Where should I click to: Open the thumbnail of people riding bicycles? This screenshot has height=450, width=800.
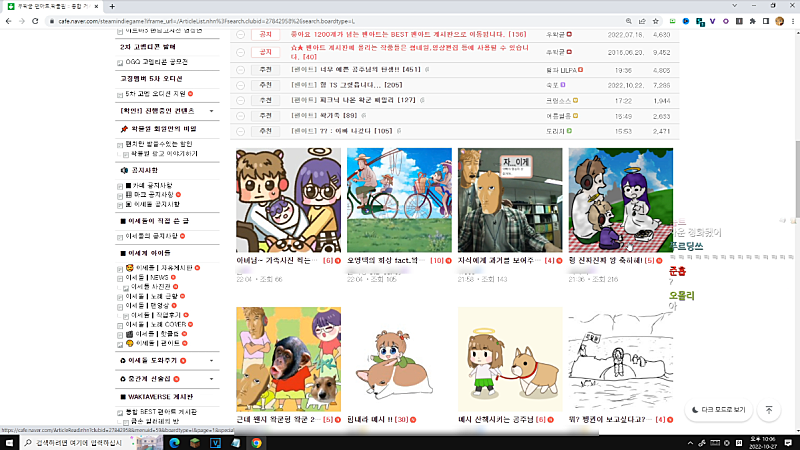pyautogui.click(x=399, y=200)
